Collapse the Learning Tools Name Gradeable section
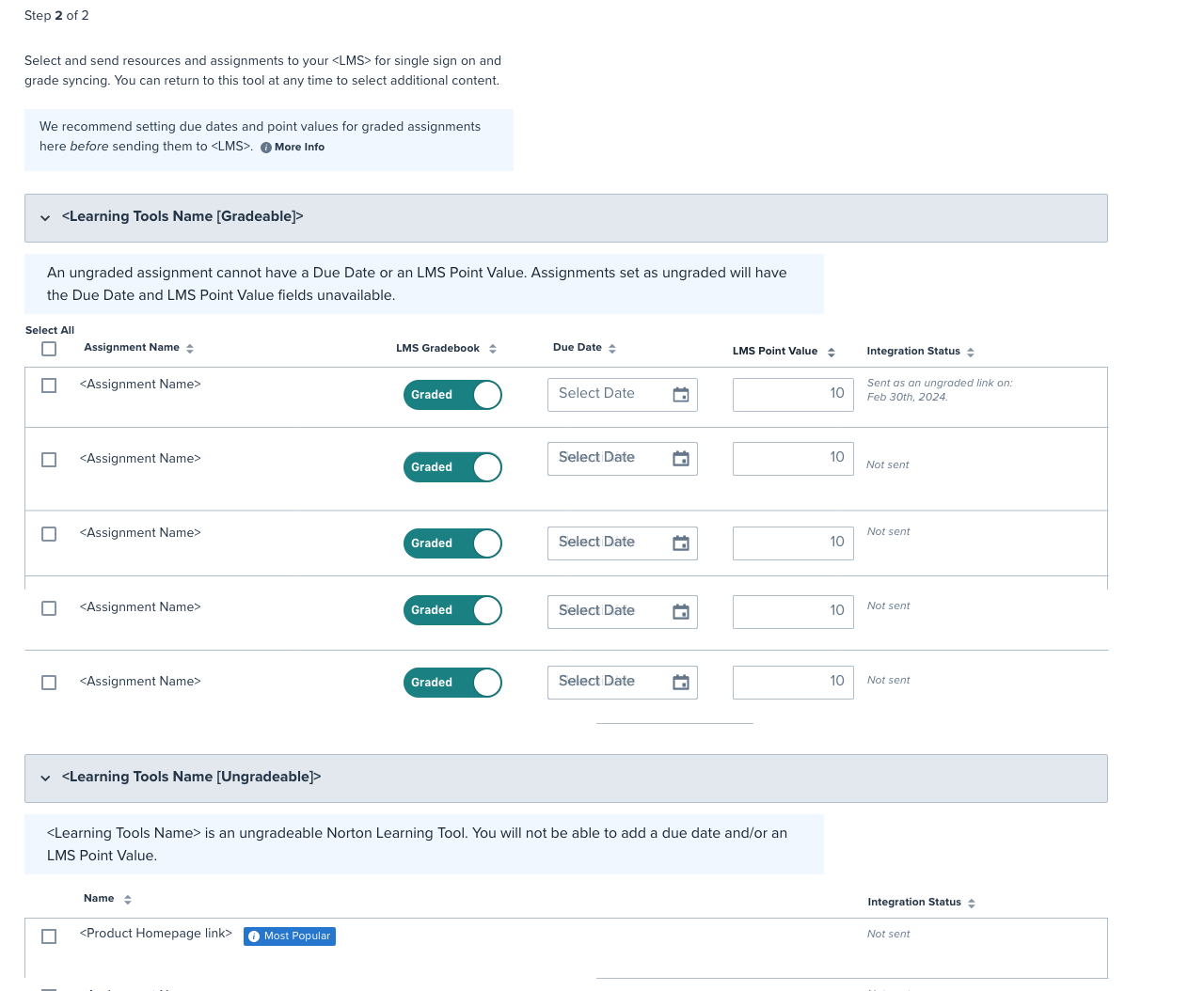 click(44, 217)
